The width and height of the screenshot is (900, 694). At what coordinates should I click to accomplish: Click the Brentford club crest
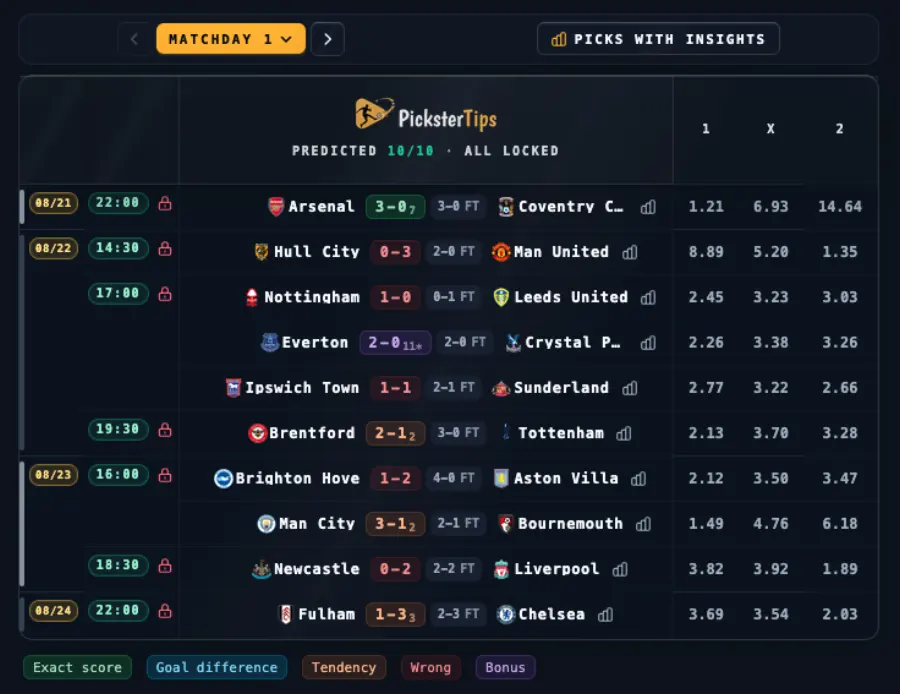257,433
